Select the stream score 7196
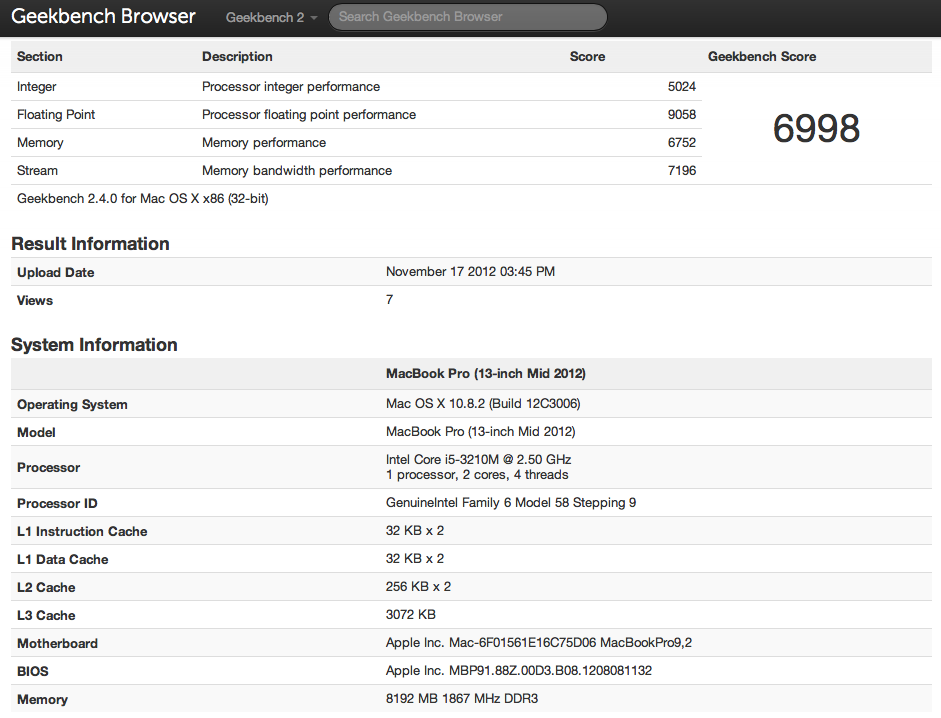The image size is (941, 718). coord(682,170)
